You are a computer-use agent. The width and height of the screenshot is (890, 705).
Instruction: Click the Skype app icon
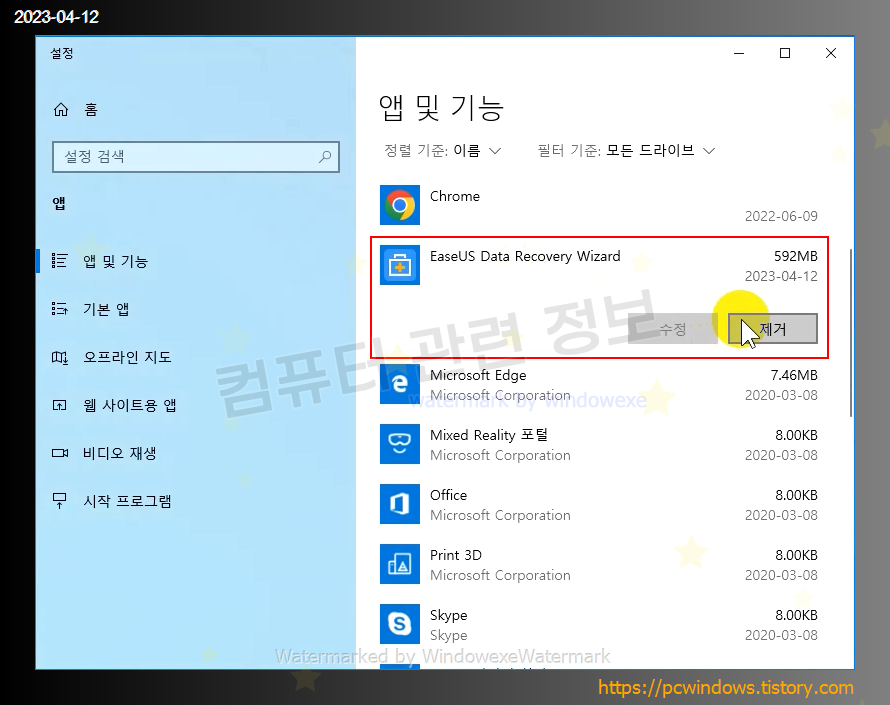pyautogui.click(x=400, y=624)
